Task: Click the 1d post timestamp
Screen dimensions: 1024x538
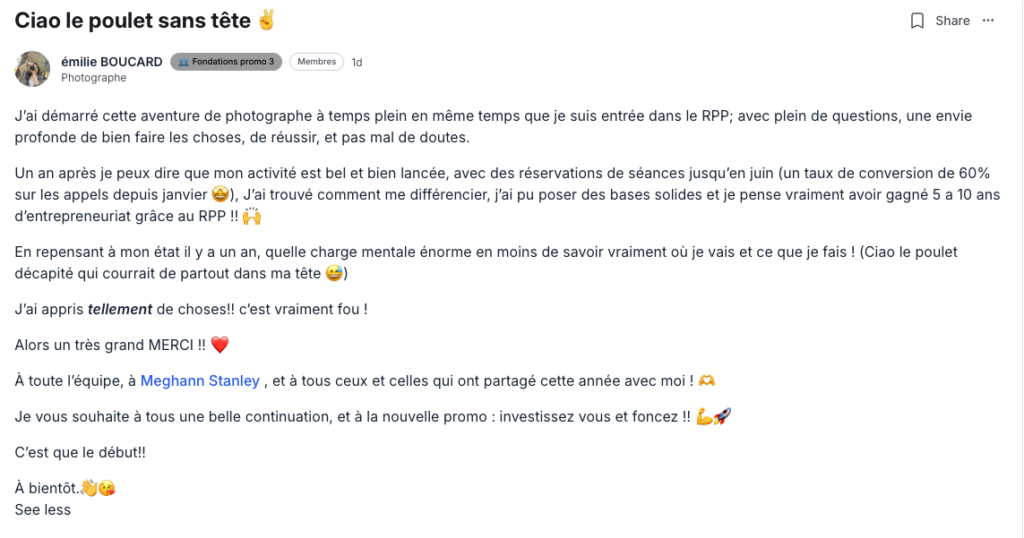Action: click(x=357, y=62)
